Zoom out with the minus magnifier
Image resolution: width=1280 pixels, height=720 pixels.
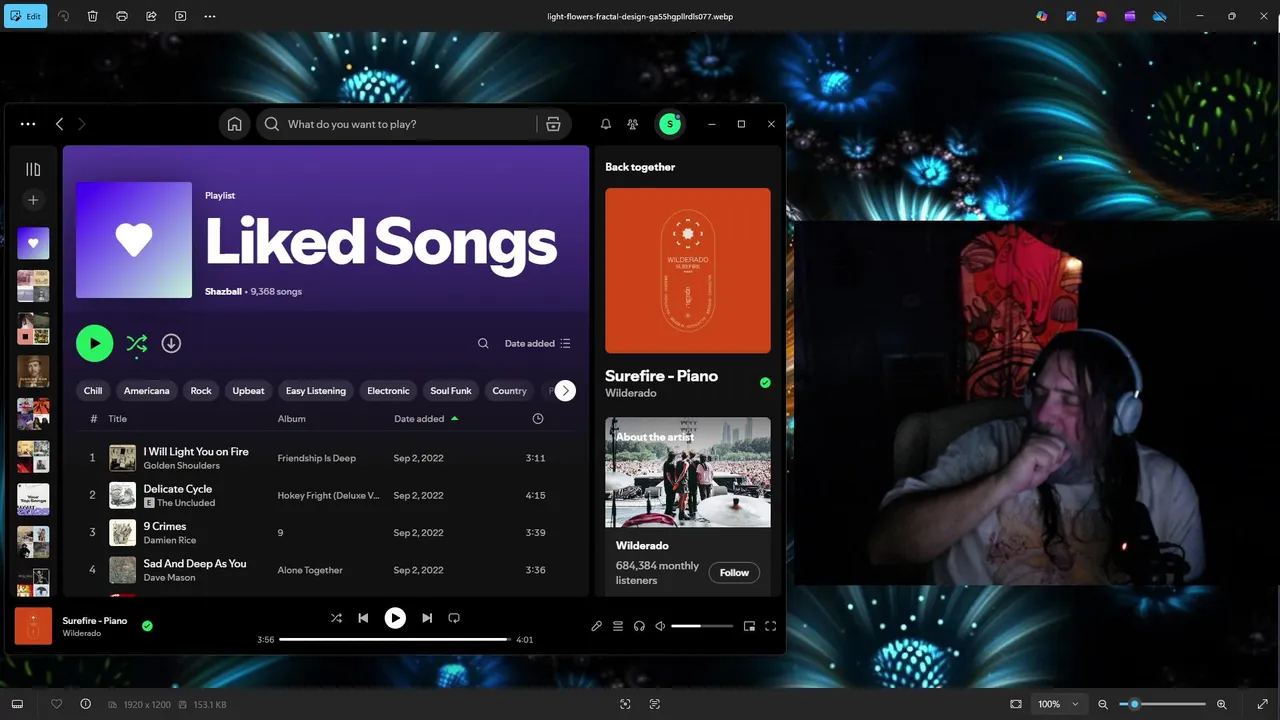[1103, 704]
